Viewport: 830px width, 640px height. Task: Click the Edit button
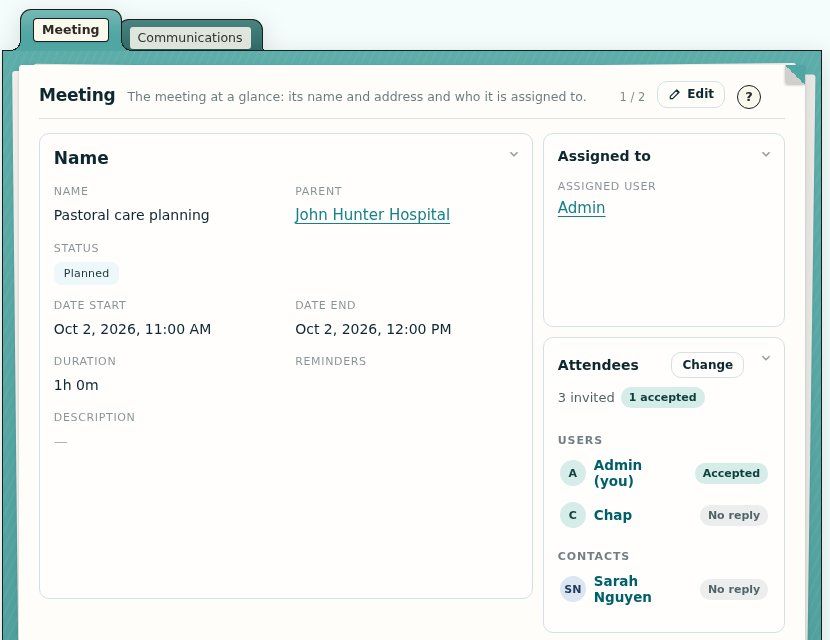coord(691,94)
